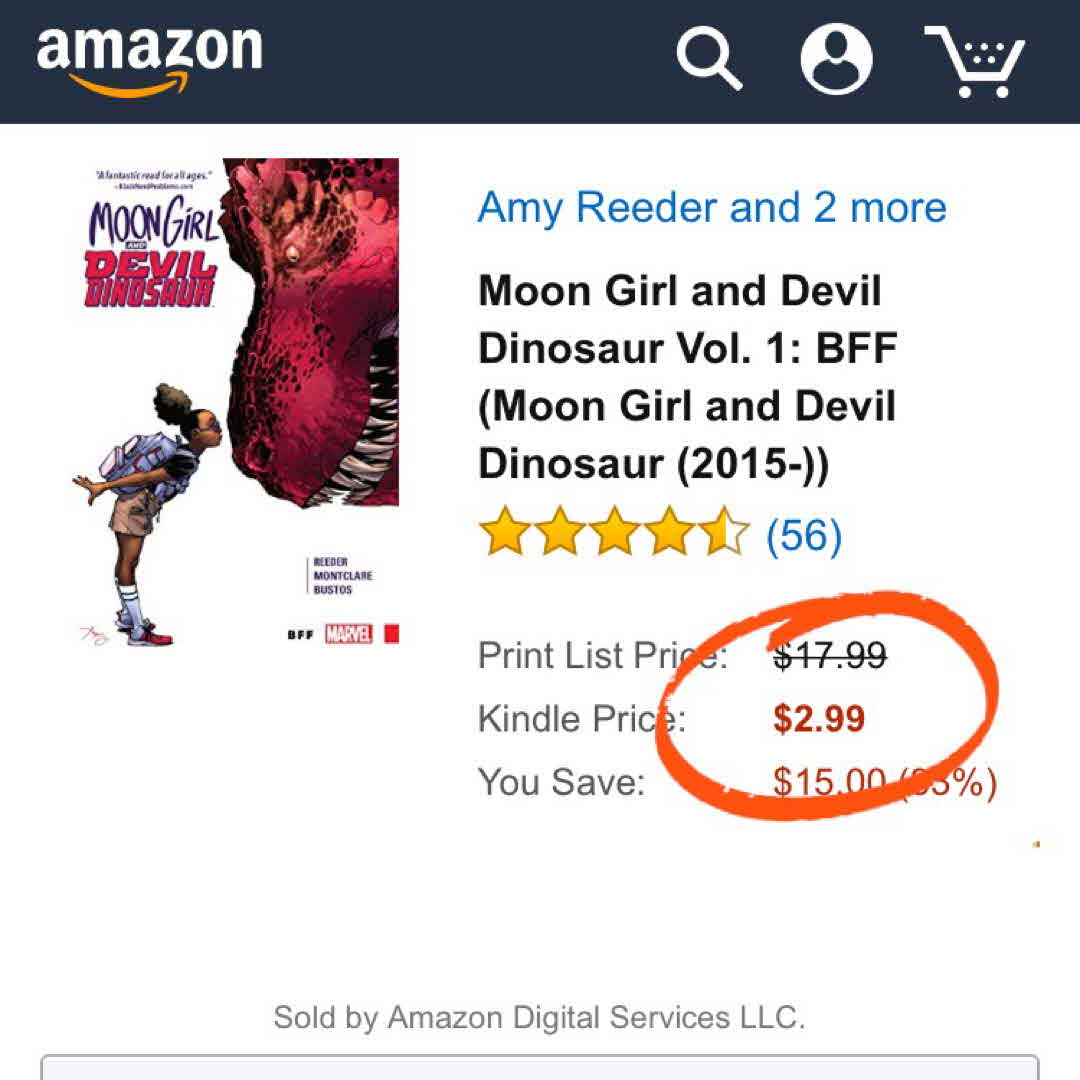The width and height of the screenshot is (1080, 1080).
Task: Click the 'Kindle Price:' label
Action: 581,719
